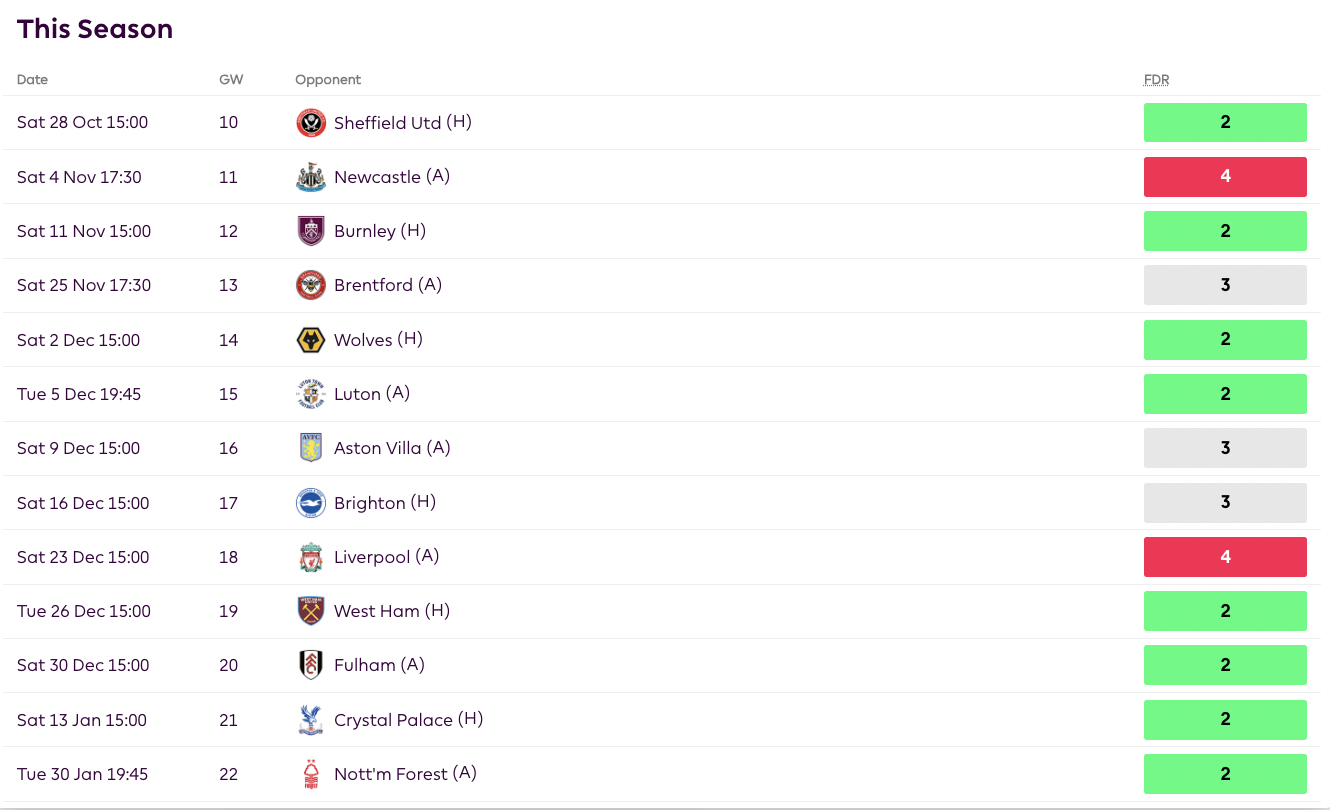Click the Brentford club crest

click(x=311, y=285)
